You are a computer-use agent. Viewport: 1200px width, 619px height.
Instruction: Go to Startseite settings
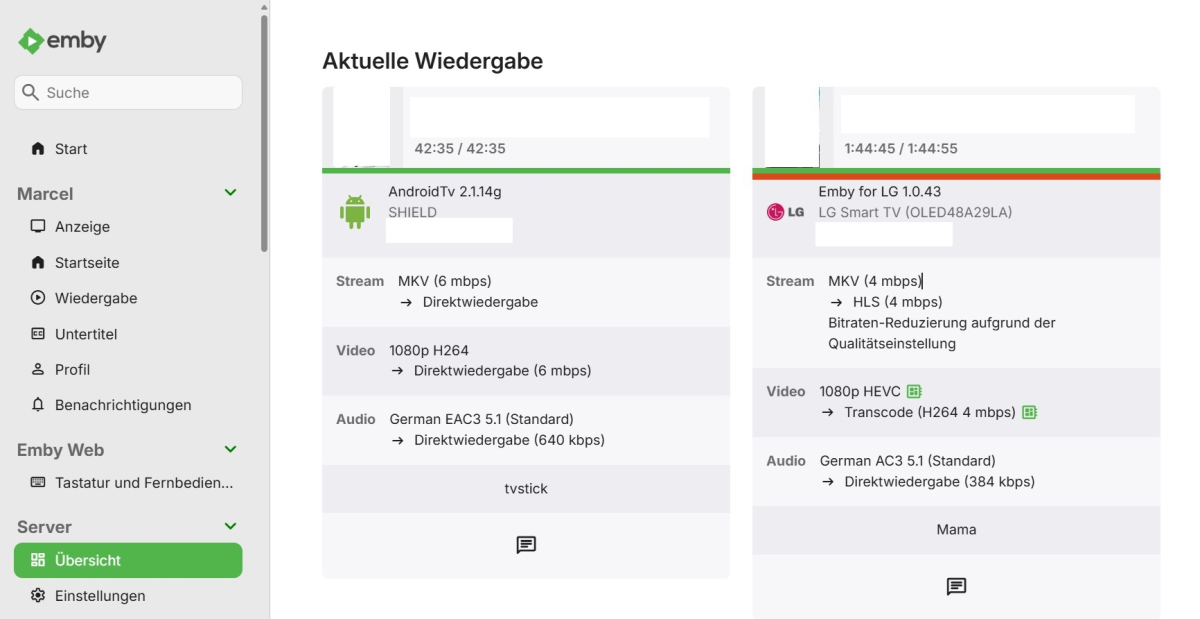86,263
